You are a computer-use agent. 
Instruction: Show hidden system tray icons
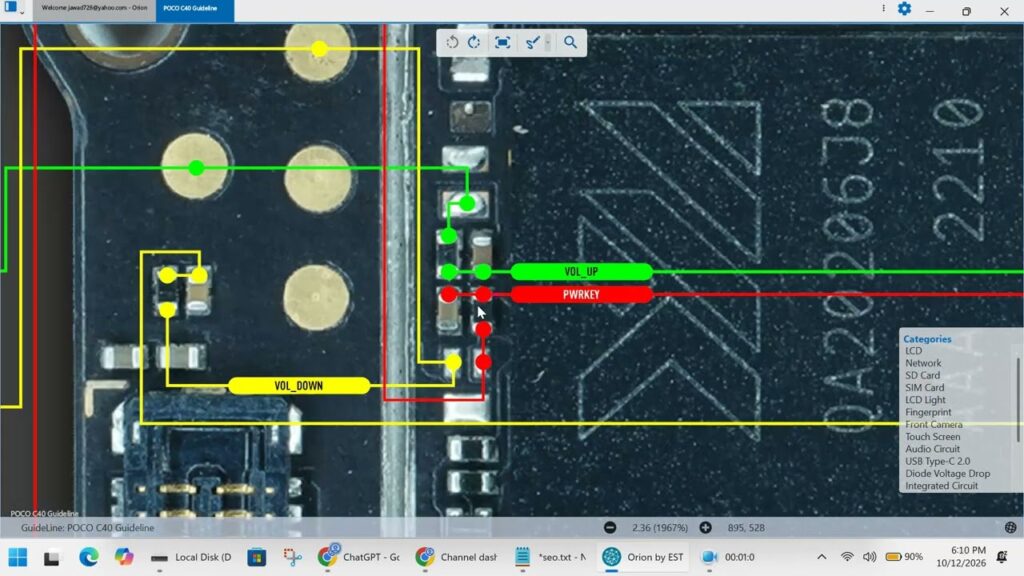coord(822,557)
